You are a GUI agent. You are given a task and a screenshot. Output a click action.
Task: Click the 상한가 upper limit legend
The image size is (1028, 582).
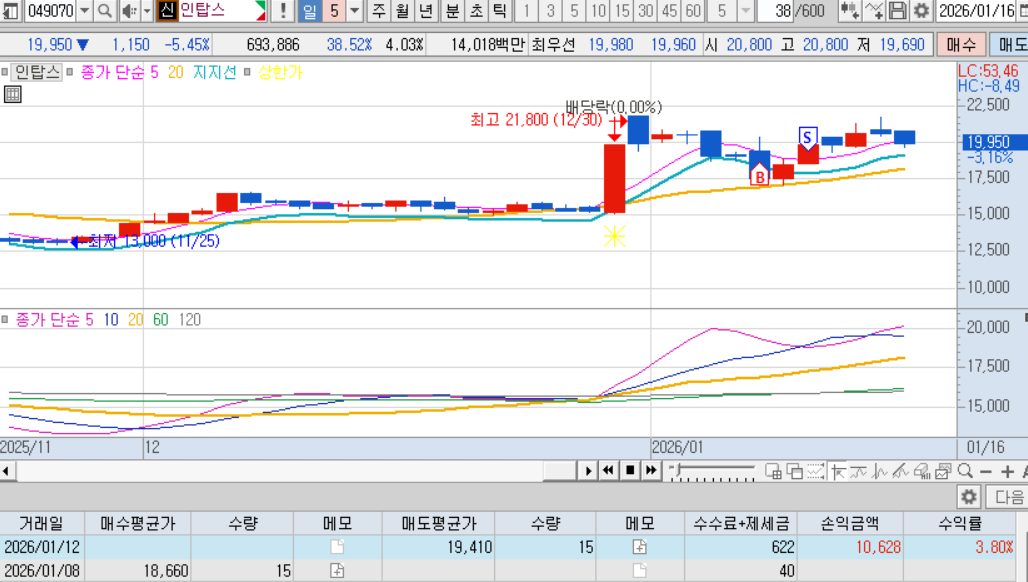281,72
